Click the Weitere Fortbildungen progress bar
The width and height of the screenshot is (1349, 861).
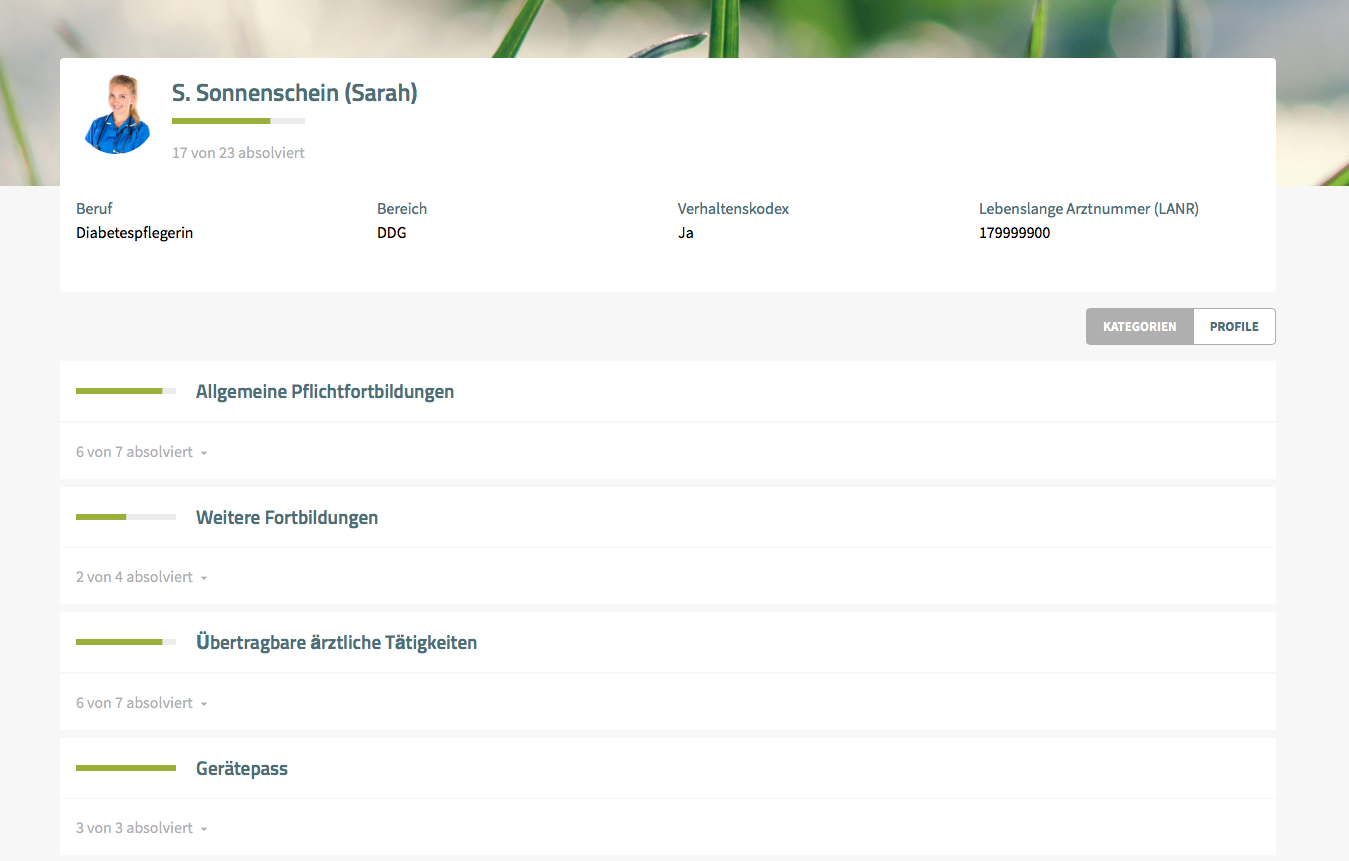click(126, 517)
